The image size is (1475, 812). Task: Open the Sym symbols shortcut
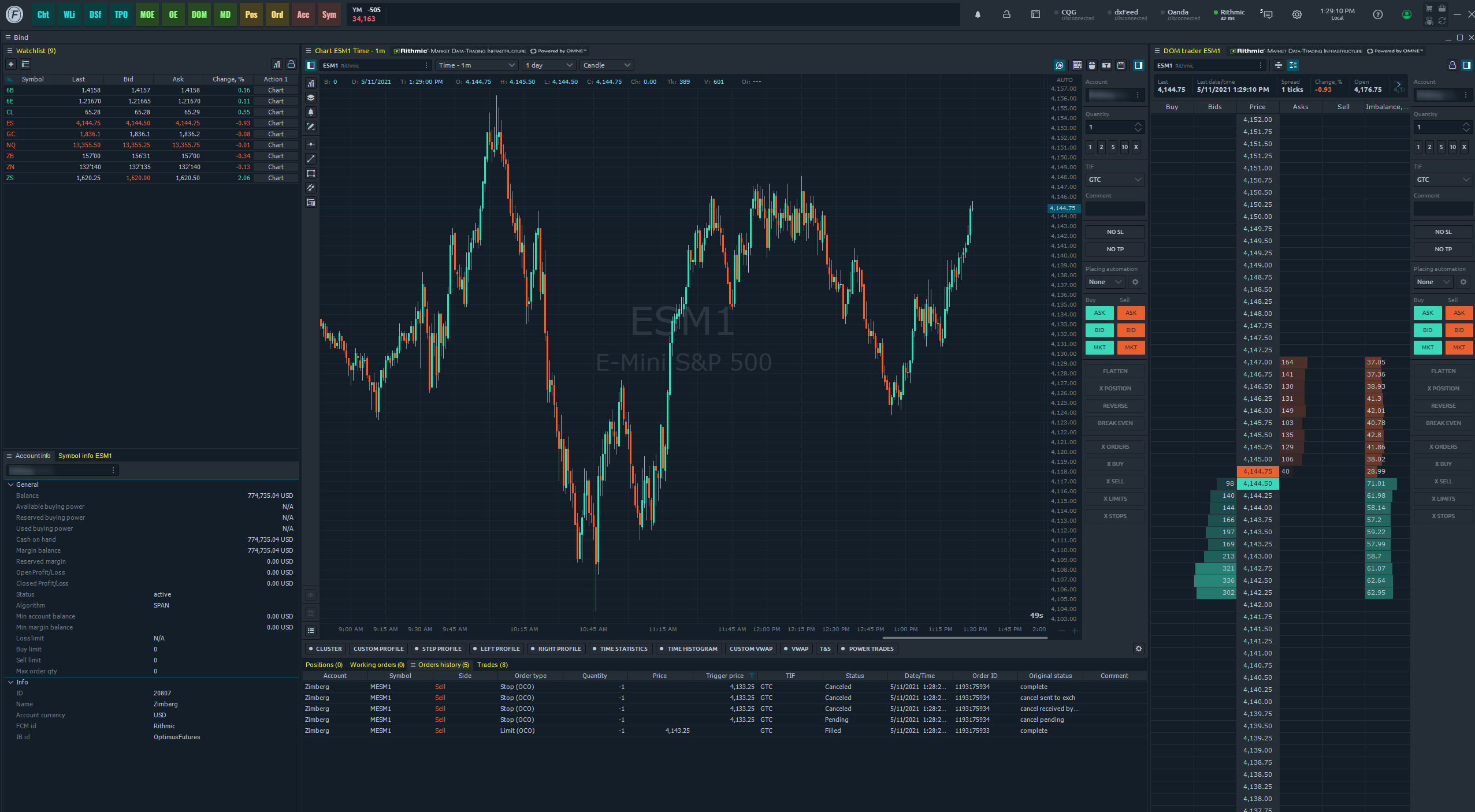[329, 14]
